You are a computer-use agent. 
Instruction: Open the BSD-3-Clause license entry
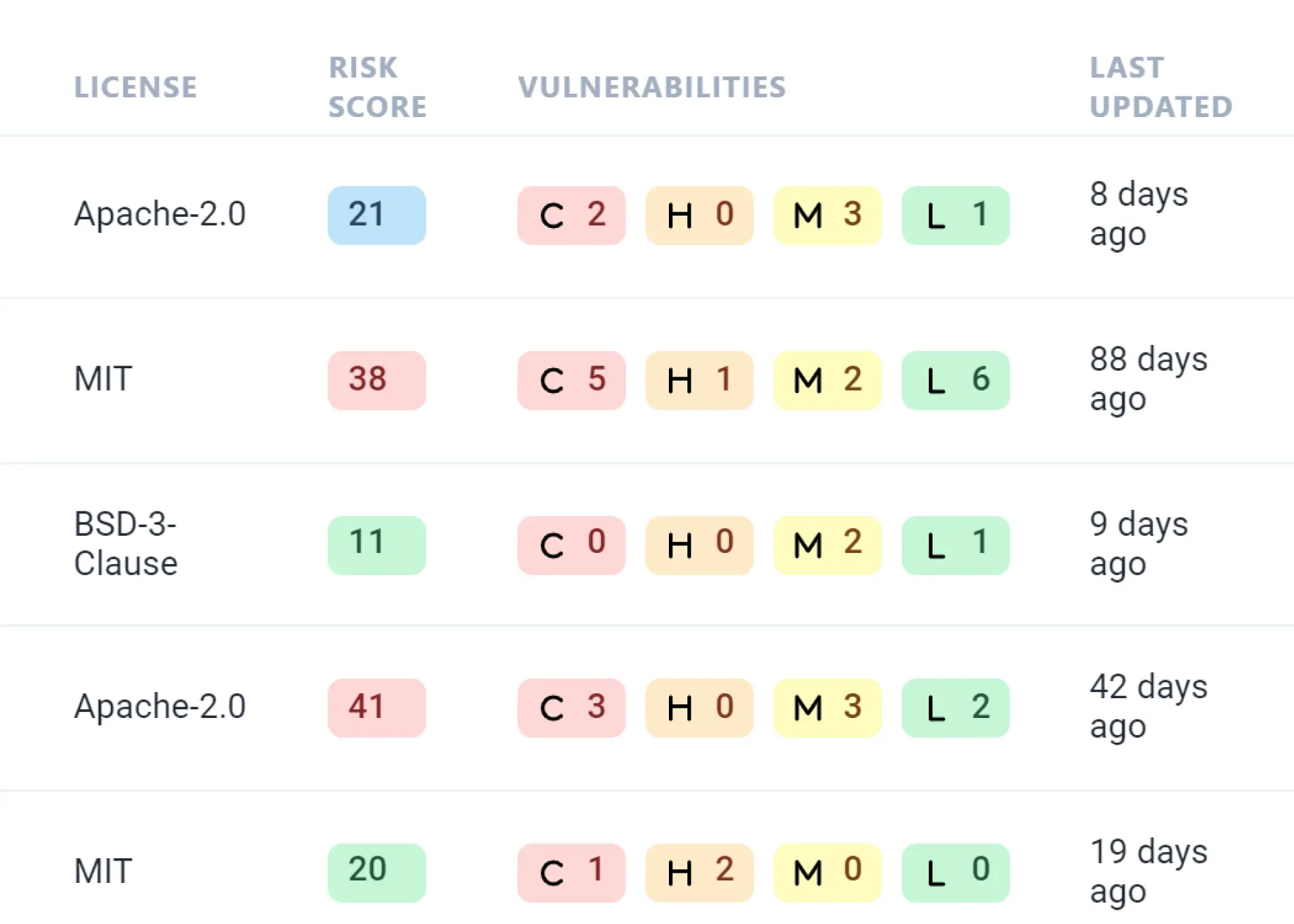[126, 546]
